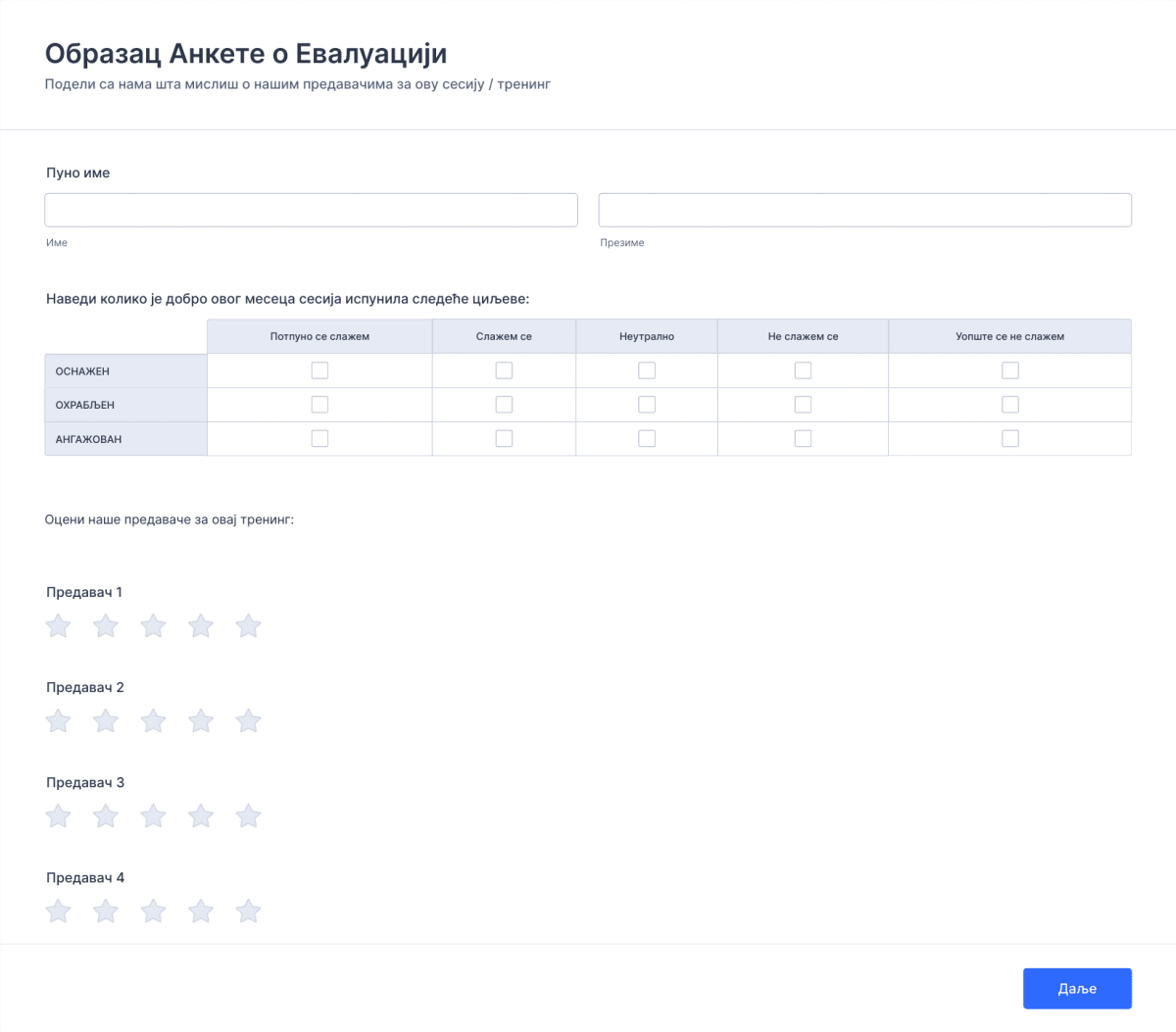Give Предавач 1 five stars

pos(248,625)
